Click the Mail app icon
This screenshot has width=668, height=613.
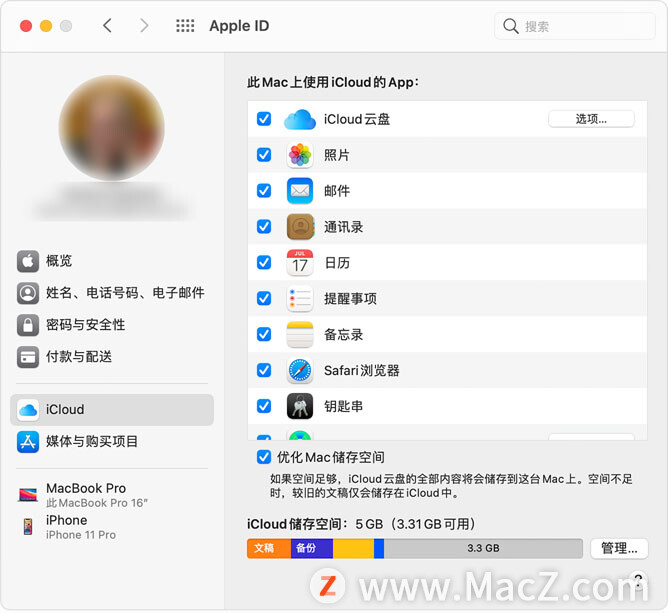[x=300, y=191]
